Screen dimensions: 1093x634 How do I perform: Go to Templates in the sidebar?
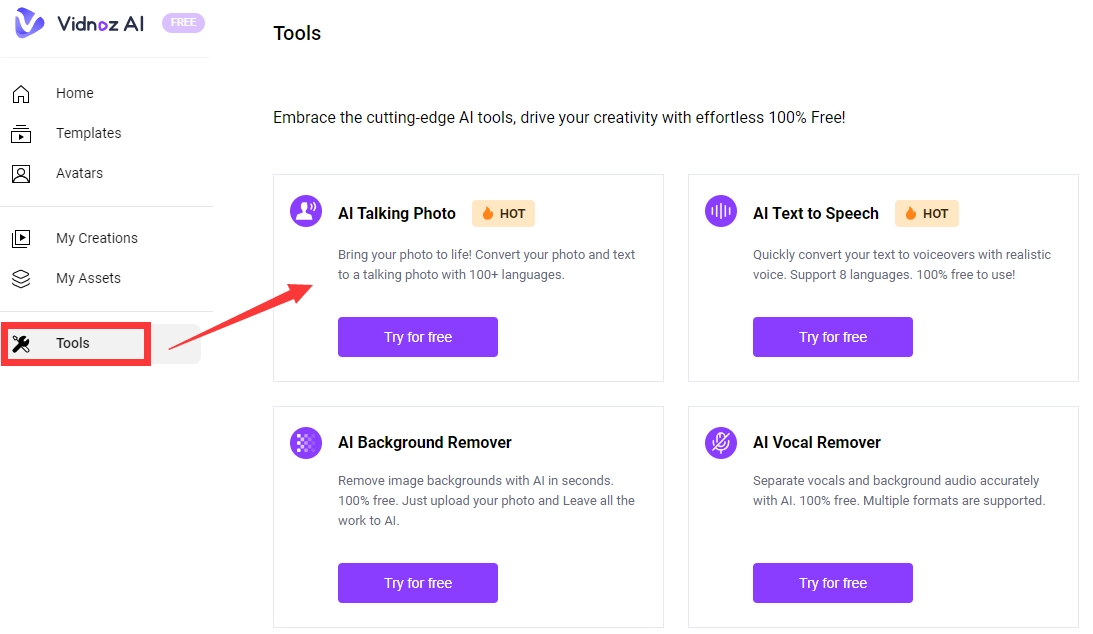pyautogui.click(x=88, y=133)
